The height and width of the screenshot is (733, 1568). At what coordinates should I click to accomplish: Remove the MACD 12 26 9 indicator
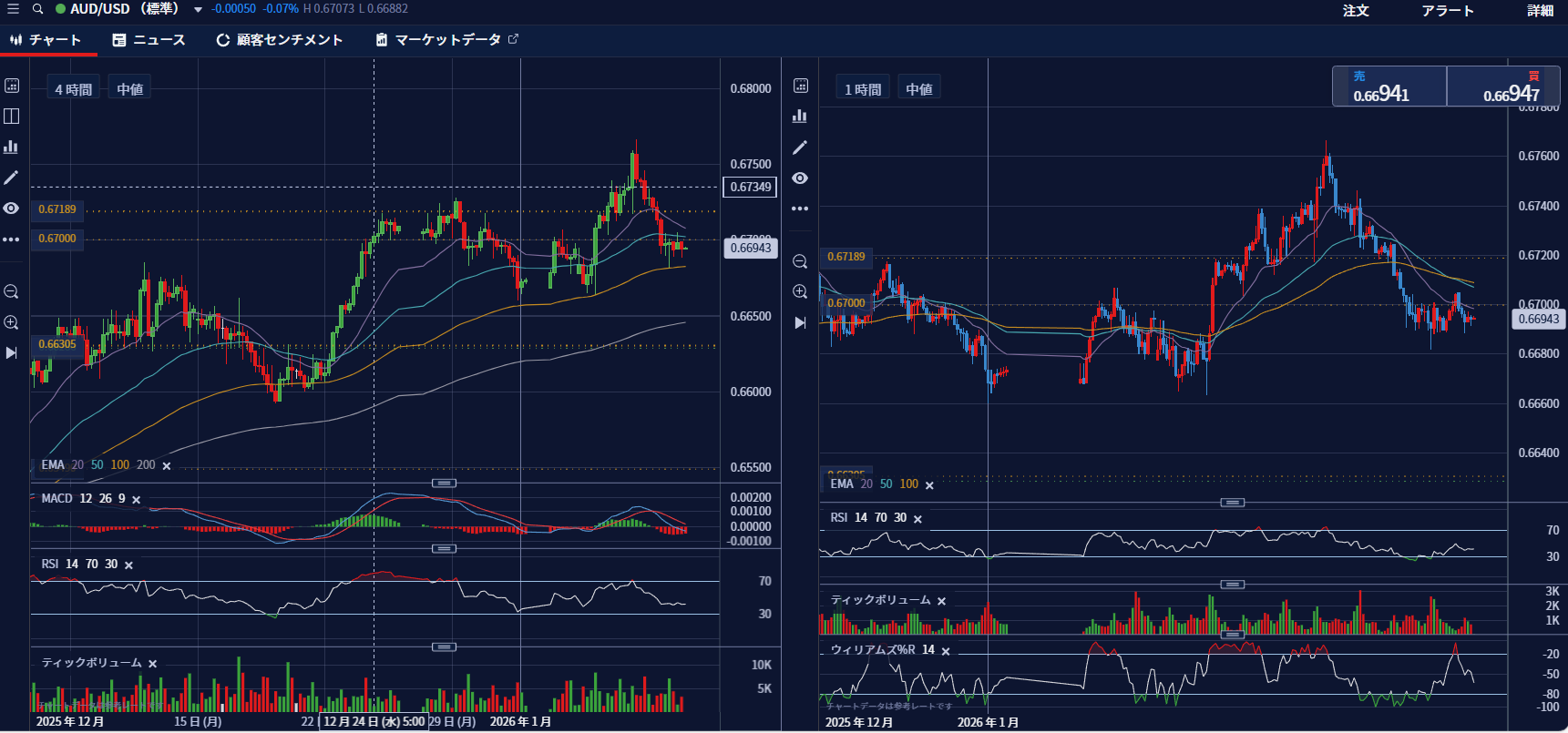point(136,500)
